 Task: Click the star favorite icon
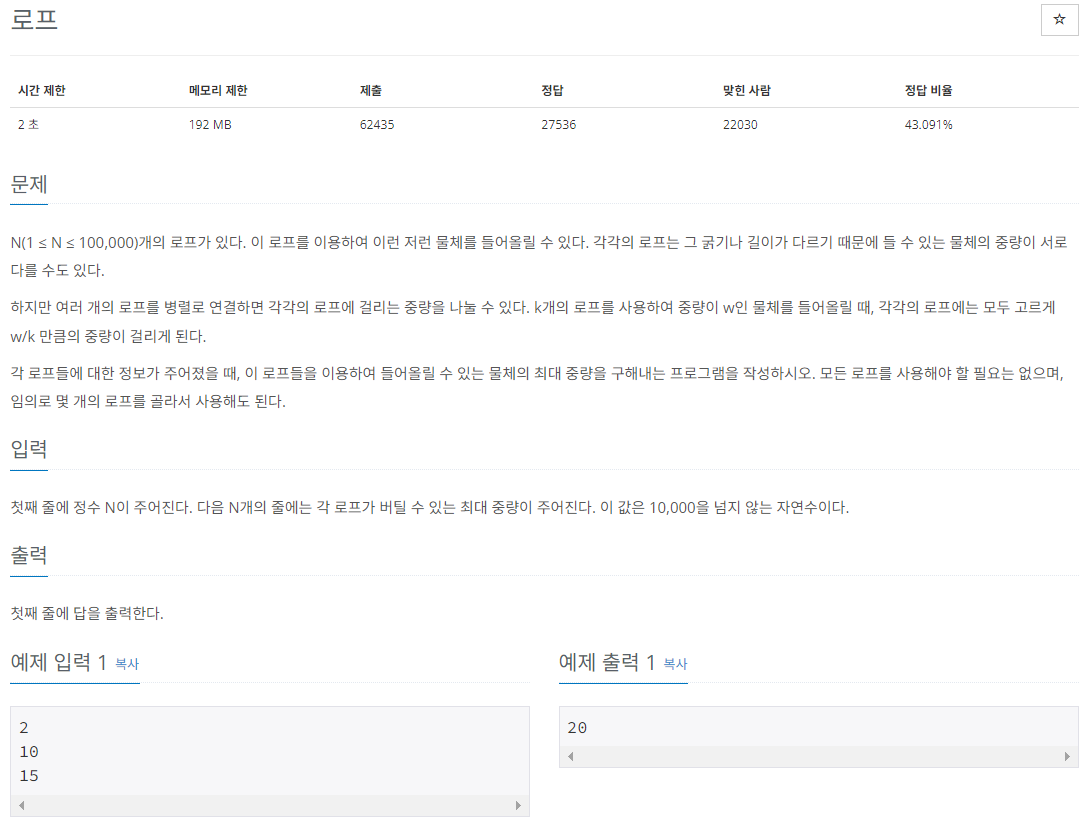pos(1059,19)
